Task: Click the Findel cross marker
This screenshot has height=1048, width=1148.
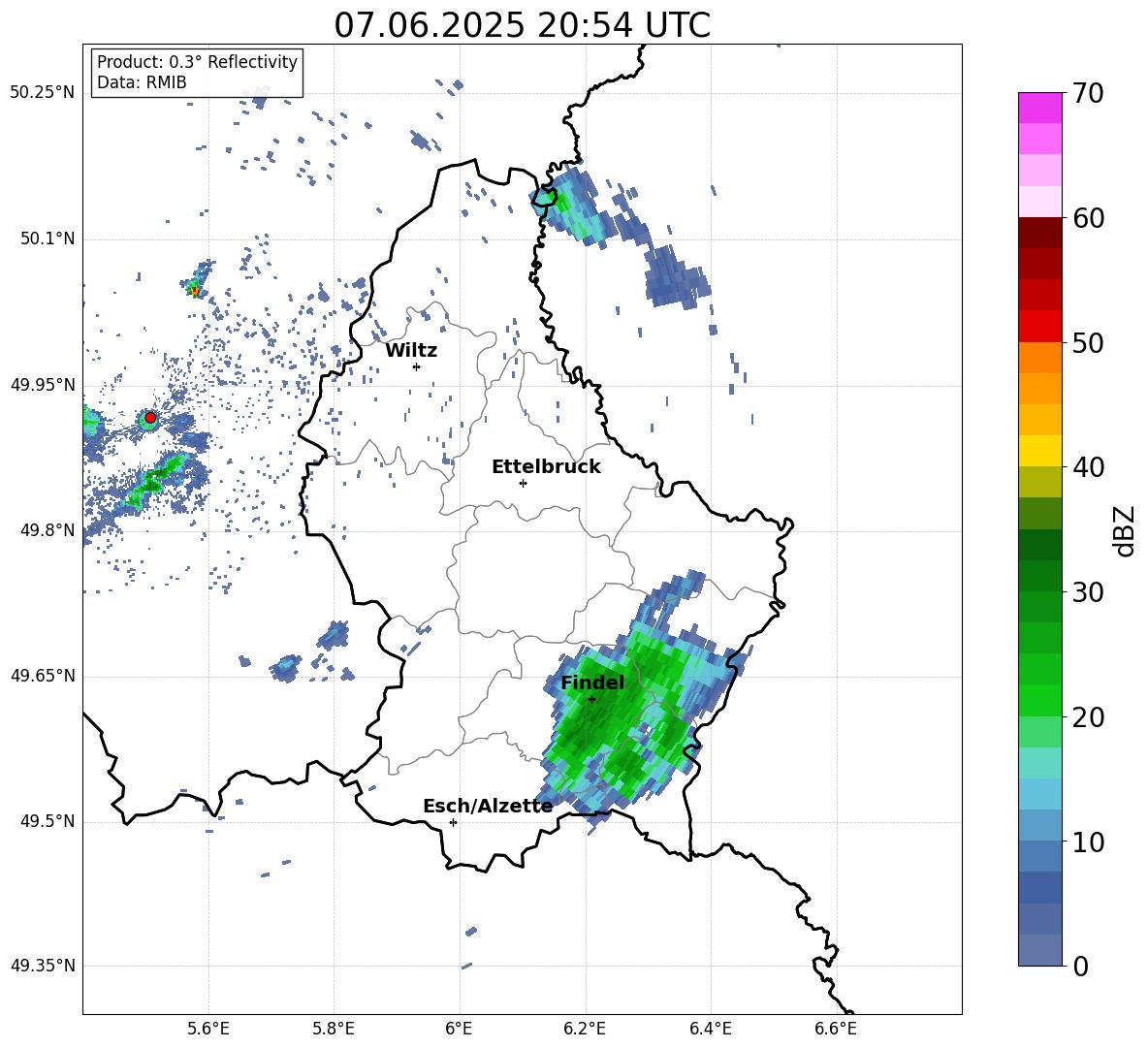Action: click(x=591, y=700)
